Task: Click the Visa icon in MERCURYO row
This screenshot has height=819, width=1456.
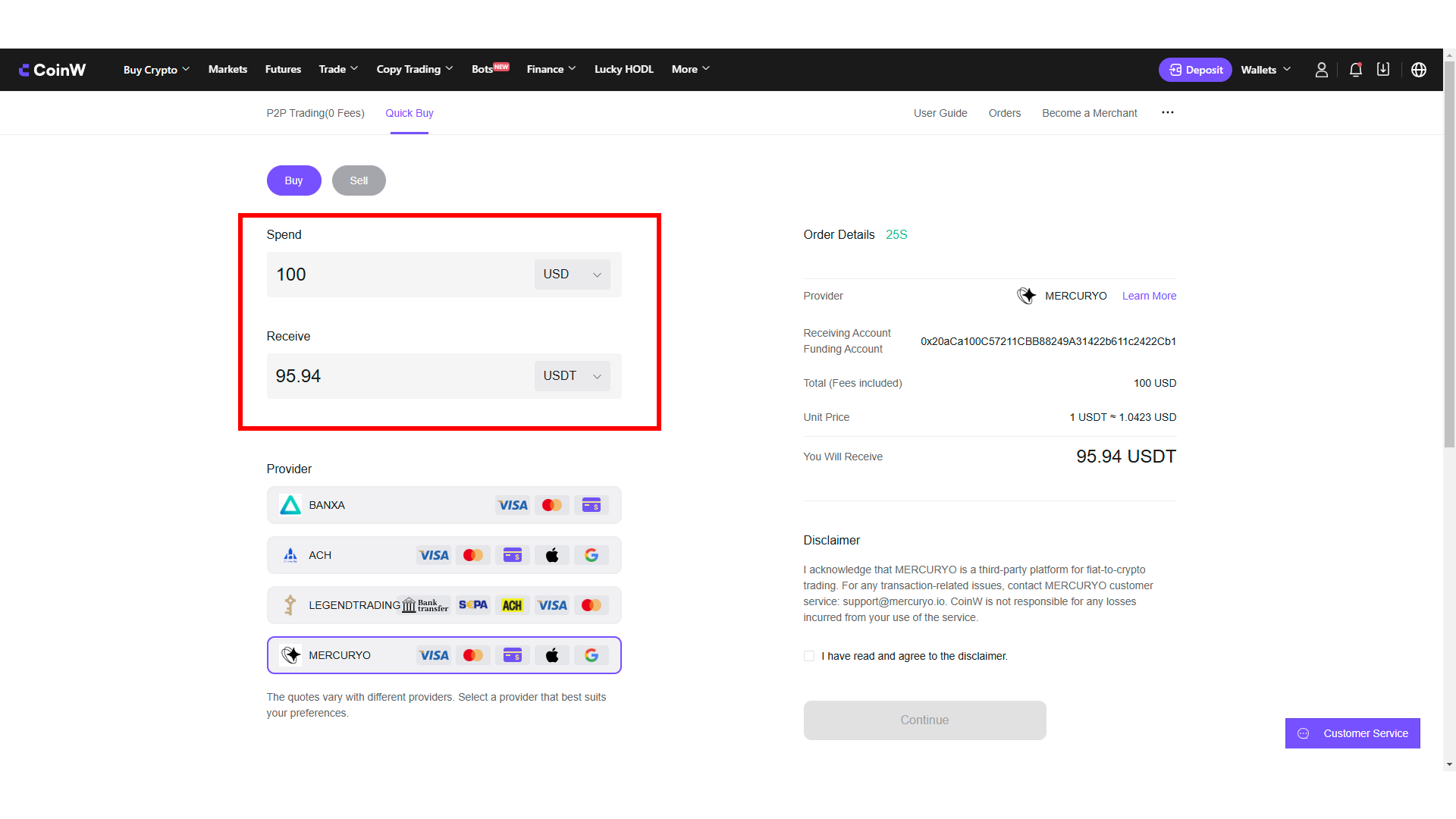Action: click(x=434, y=655)
